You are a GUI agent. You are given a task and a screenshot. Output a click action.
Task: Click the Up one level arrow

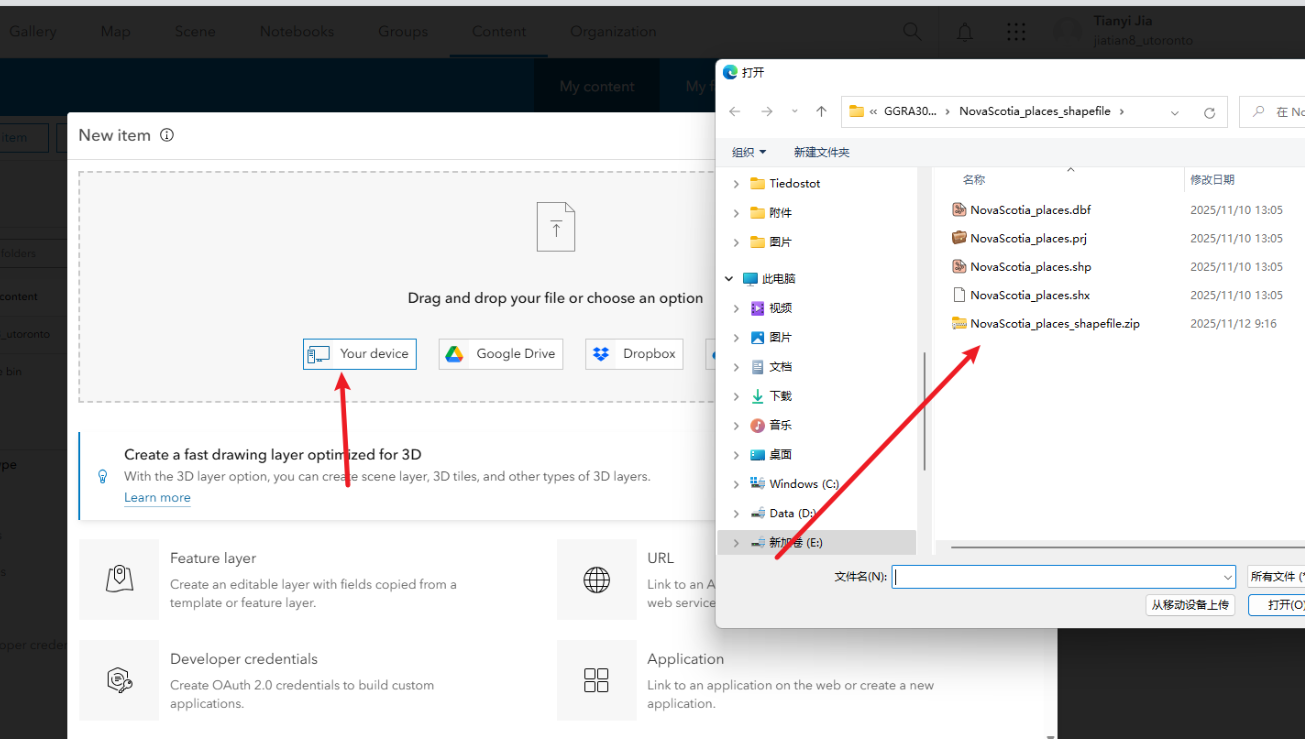point(821,112)
